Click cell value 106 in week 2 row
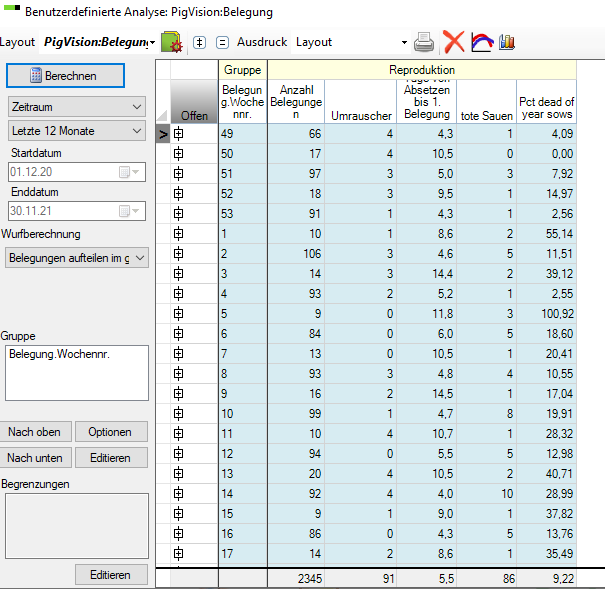This screenshot has width=605, height=589. click(x=296, y=254)
